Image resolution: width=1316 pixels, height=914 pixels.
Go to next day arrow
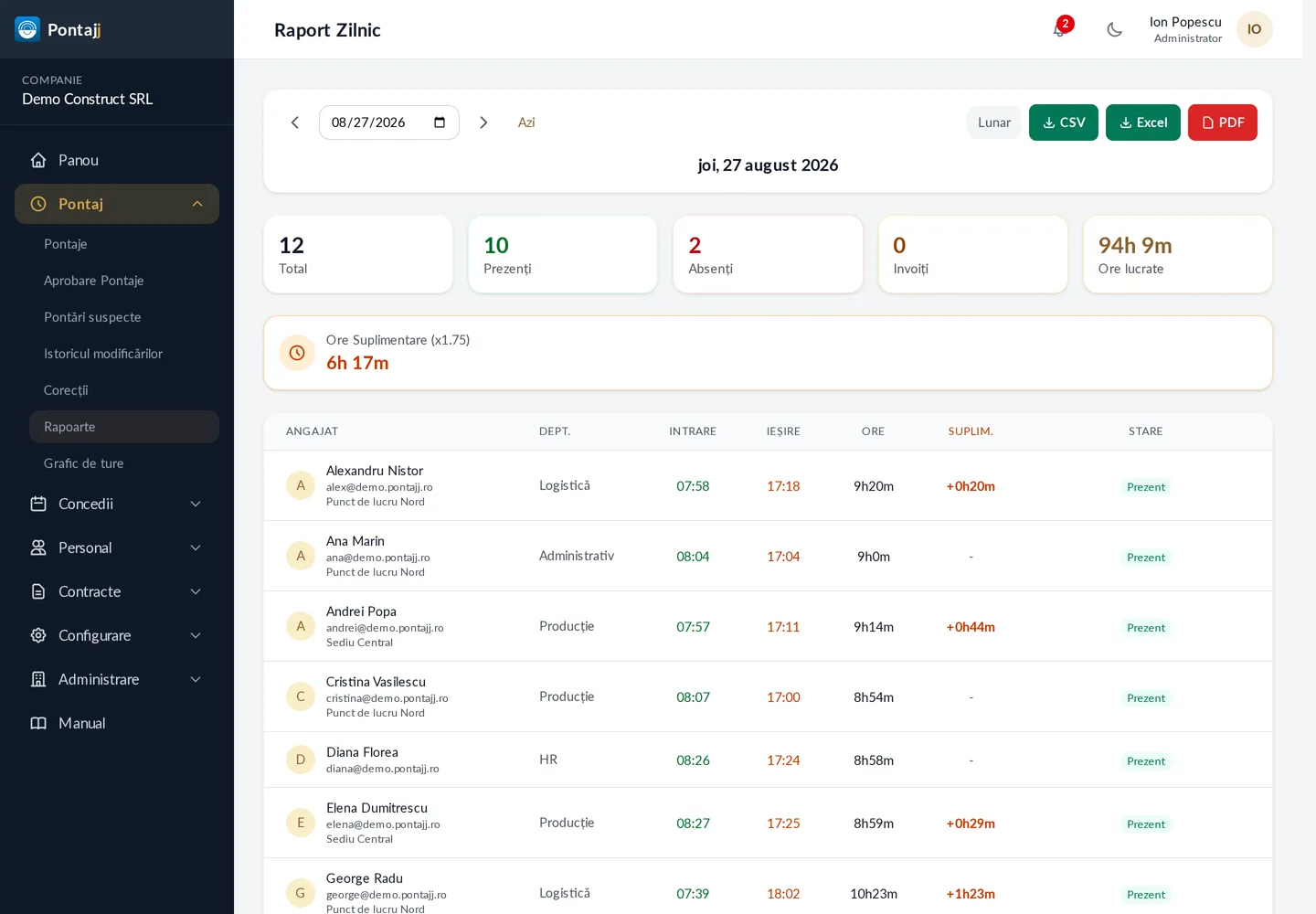(x=483, y=122)
